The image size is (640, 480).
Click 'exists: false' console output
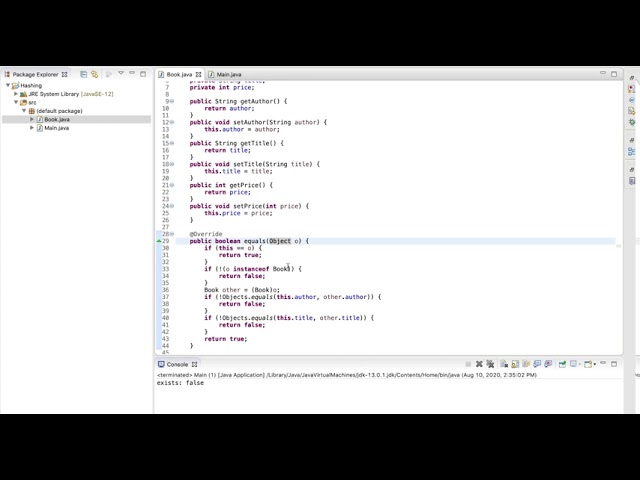point(180,383)
